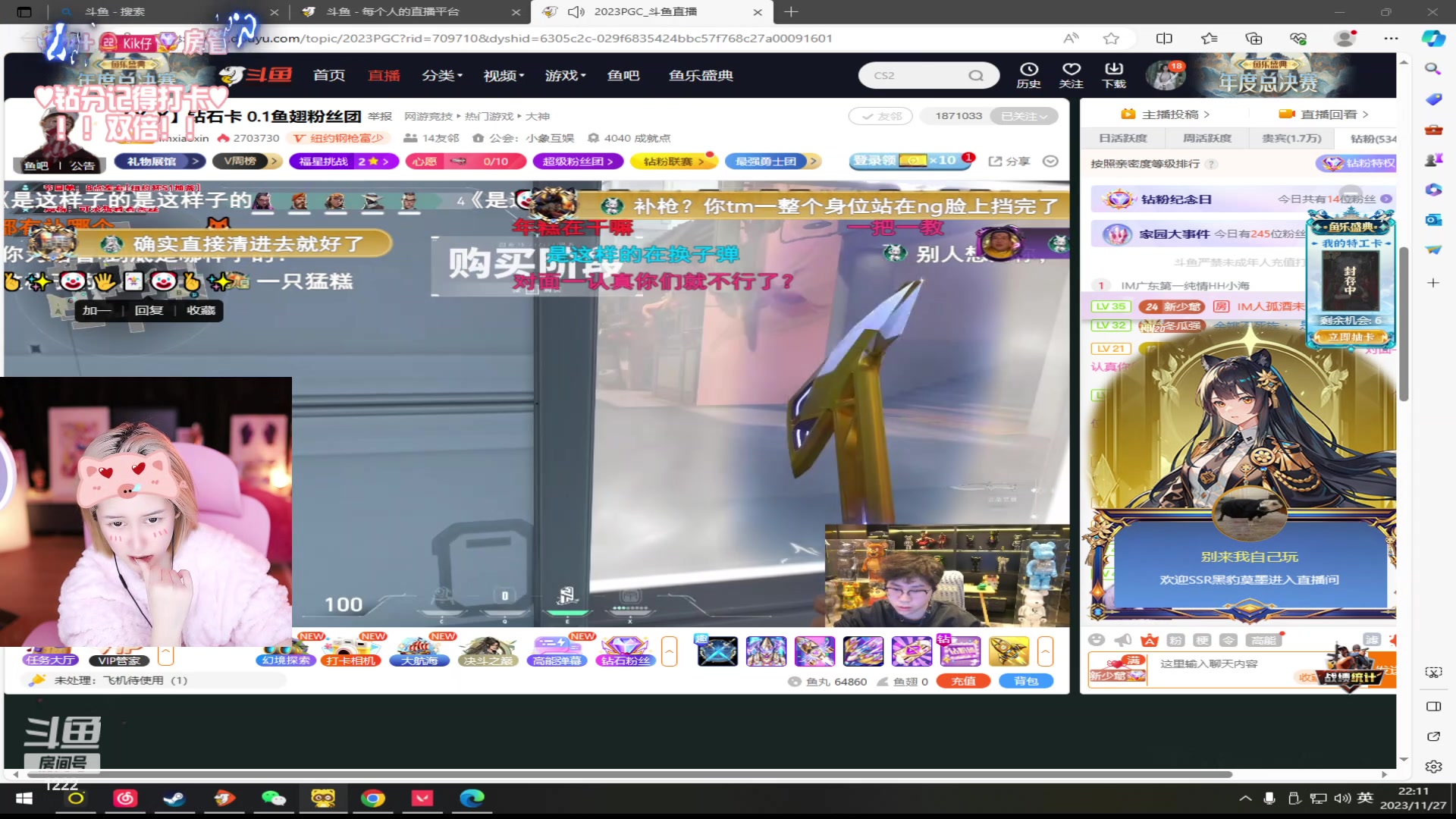Expand the up-arrow beside VIP管家
Screen dimensions: 1456x819
[165, 655]
